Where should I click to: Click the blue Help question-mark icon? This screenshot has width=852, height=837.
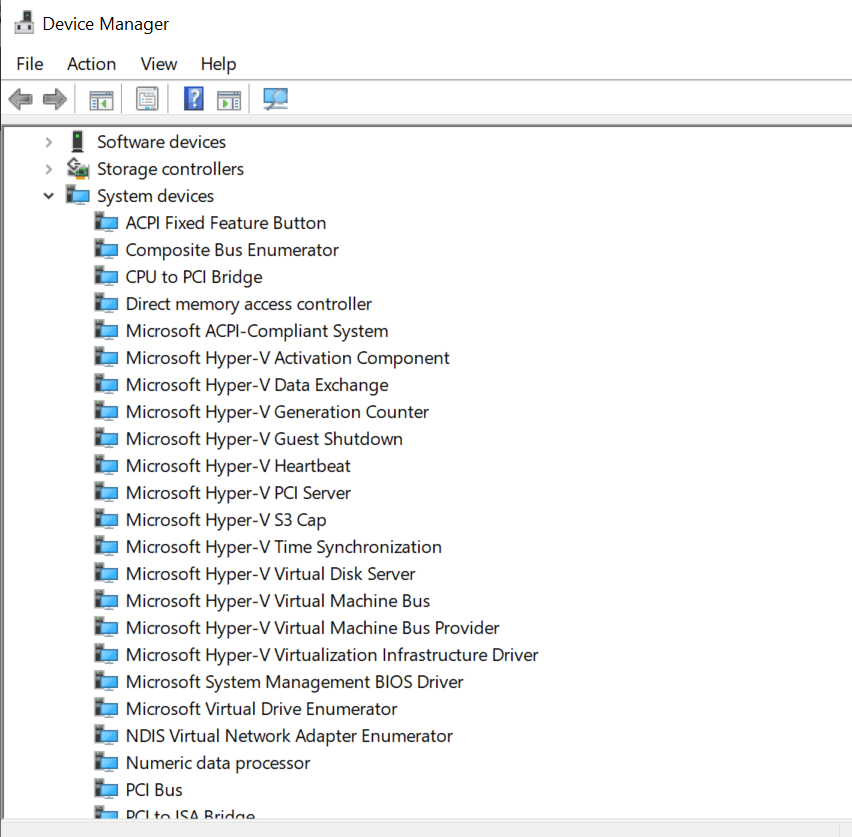tap(193, 99)
